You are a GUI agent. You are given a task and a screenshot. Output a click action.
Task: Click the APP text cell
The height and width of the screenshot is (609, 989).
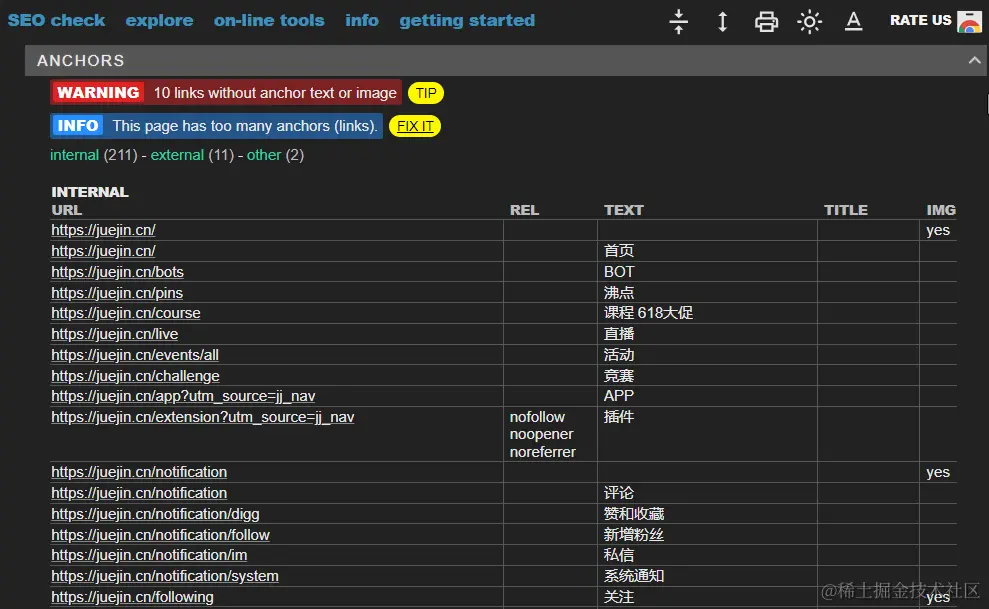click(619, 396)
